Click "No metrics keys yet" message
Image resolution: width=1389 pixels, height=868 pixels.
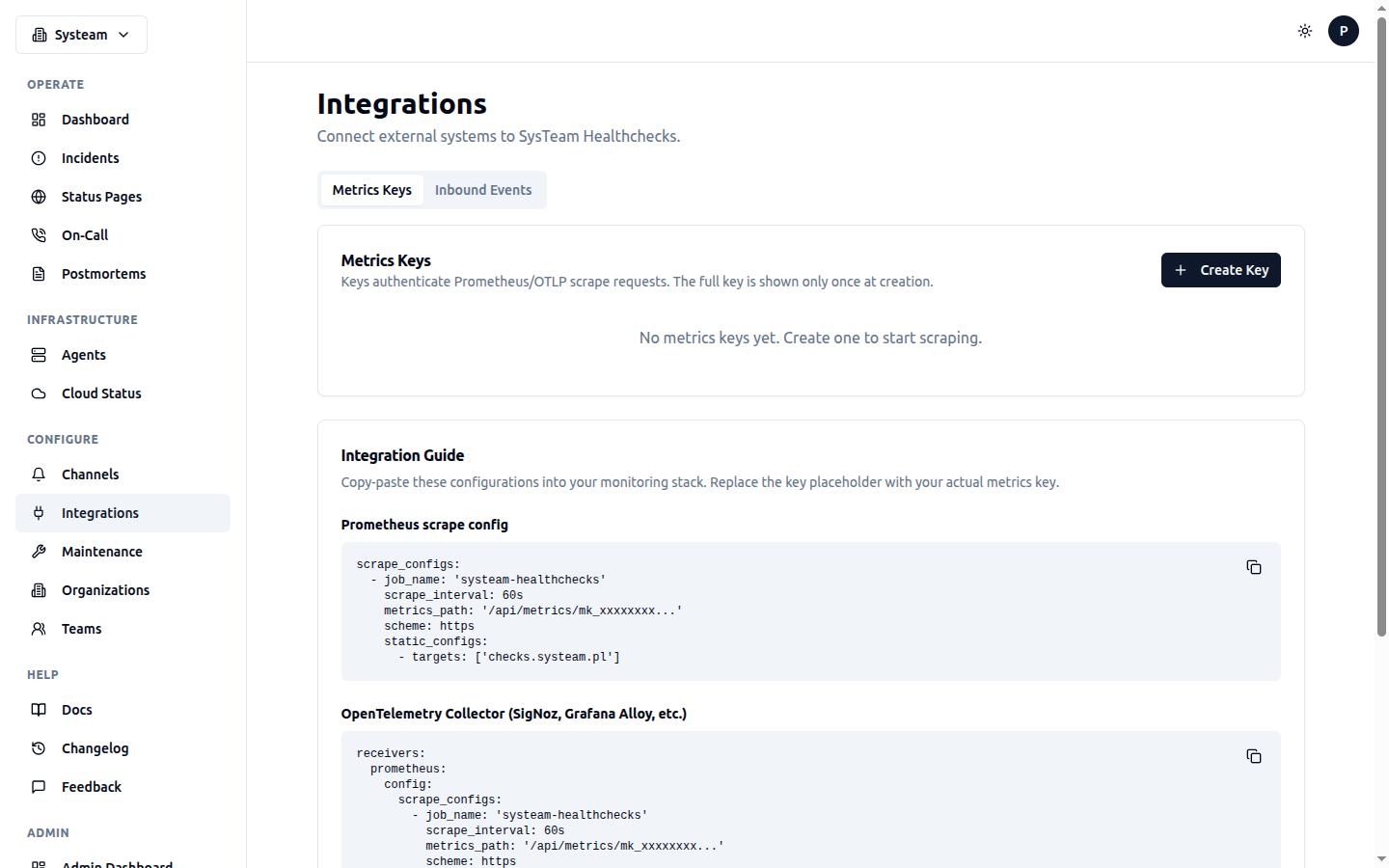(810, 338)
